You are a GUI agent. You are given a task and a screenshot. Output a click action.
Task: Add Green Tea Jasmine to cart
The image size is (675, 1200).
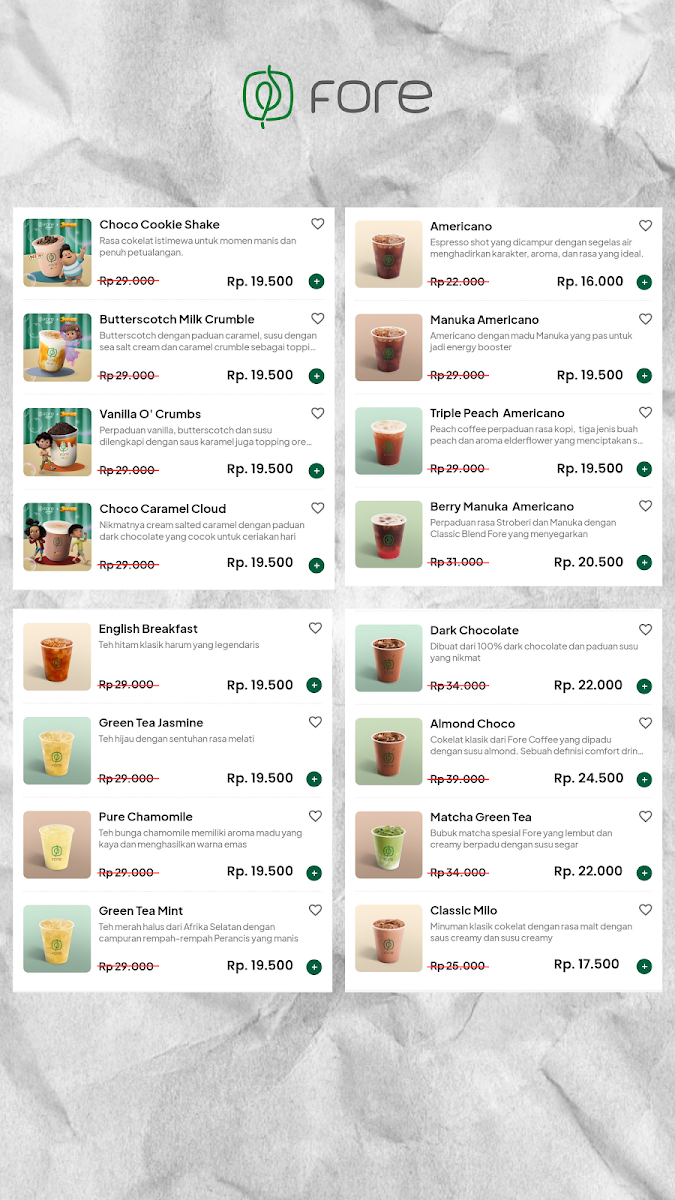point(314,779)
